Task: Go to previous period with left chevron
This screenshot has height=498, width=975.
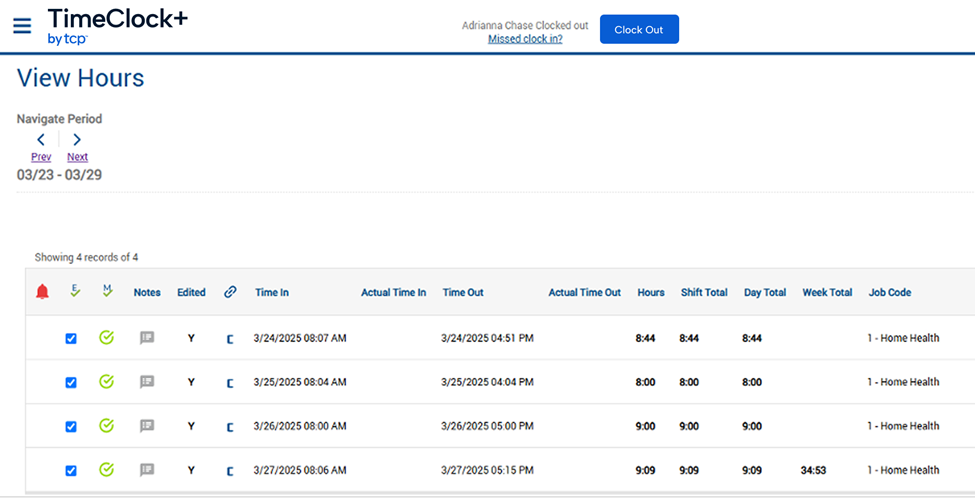Action: coord(41,140)
